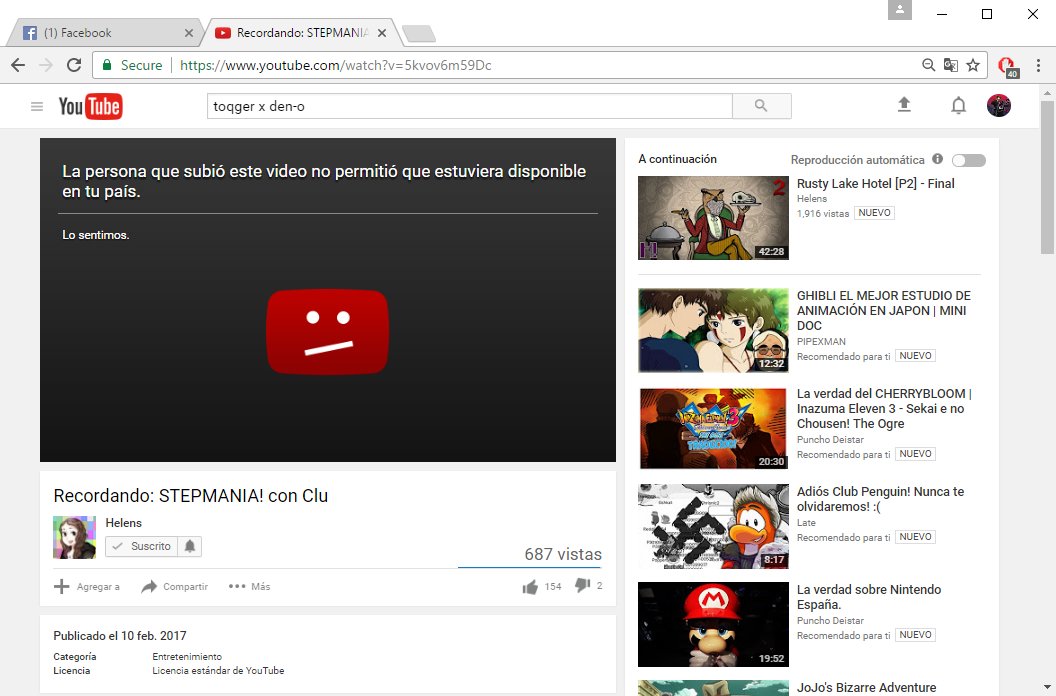Open the account avatar in header
The height and width of the screenshot is (696, 1056).
pyautogui.click(x=999, y=105)
